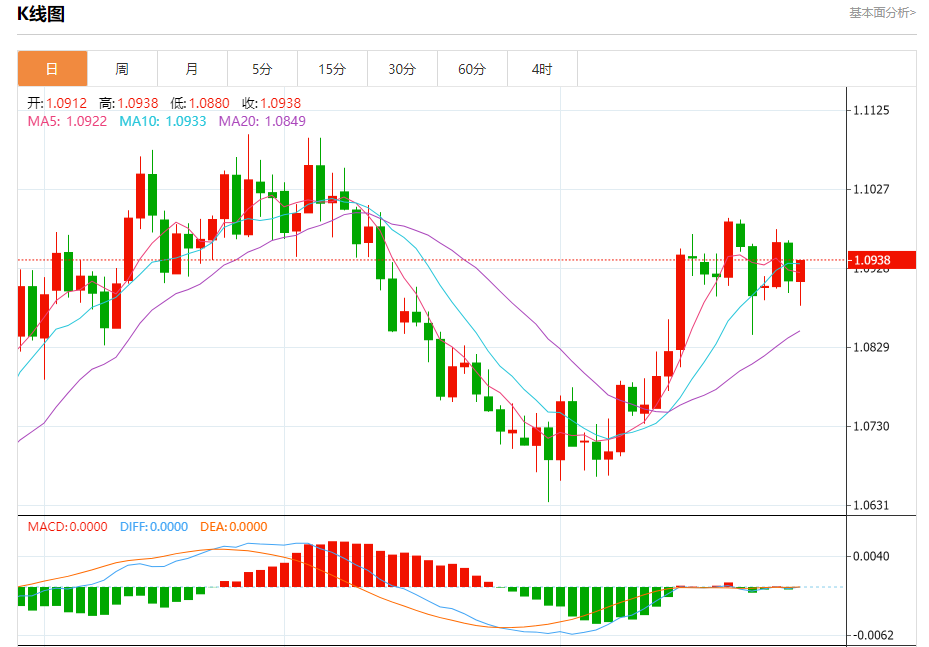The height and width of the screenshot is (647, 929).
Task: Click the DIFF:0.0000 label
Action: pos(153,527)
